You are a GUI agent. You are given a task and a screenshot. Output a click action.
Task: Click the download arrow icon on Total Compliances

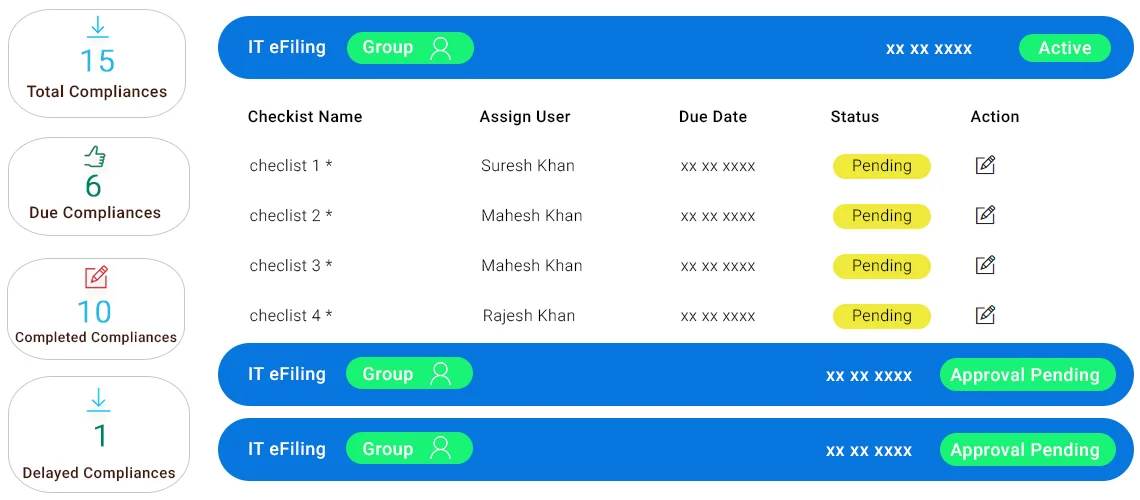click(x=97, y=28)
